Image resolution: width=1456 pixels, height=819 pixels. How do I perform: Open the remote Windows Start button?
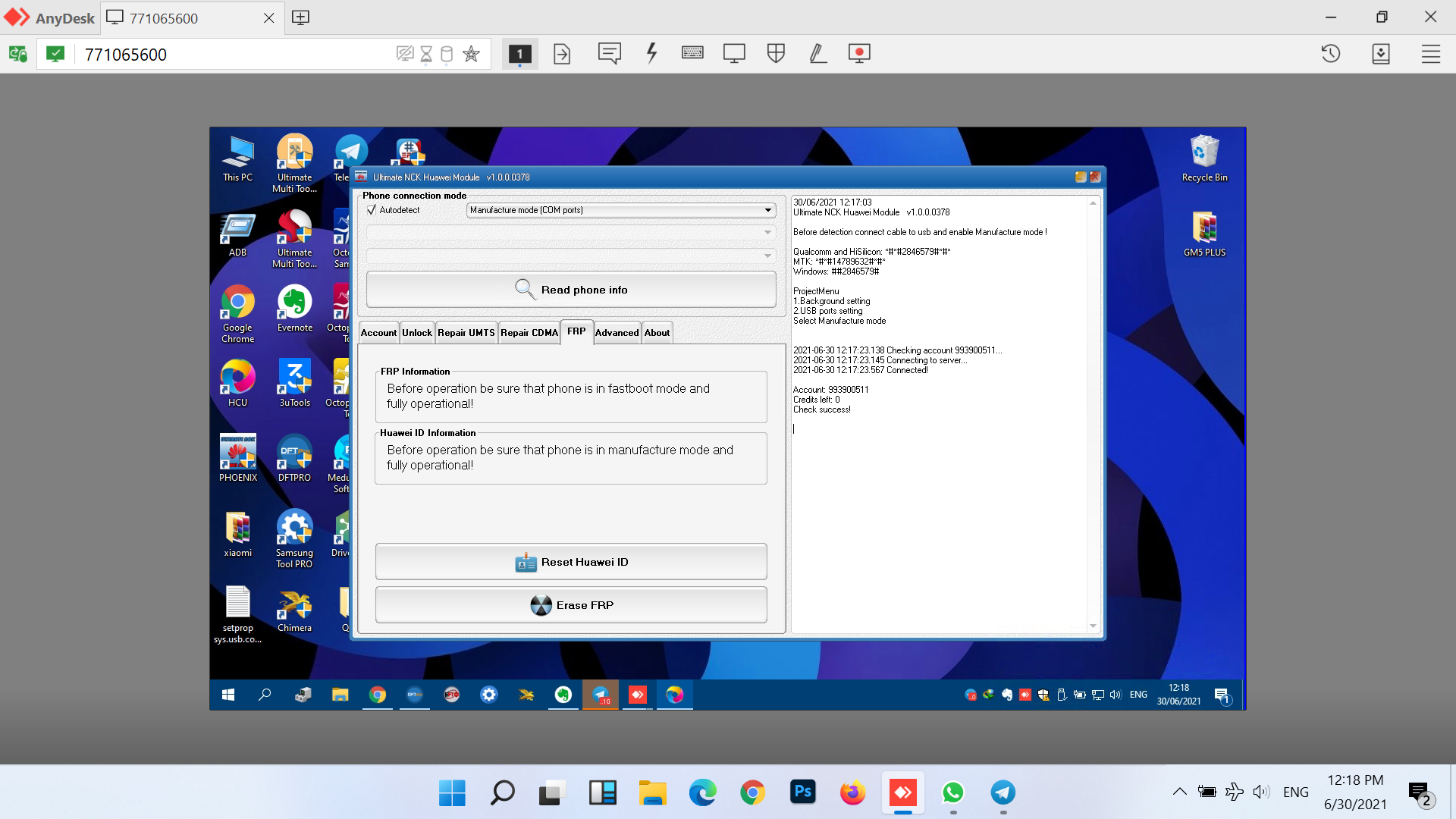pyautogui.click(x=227, y=695)
